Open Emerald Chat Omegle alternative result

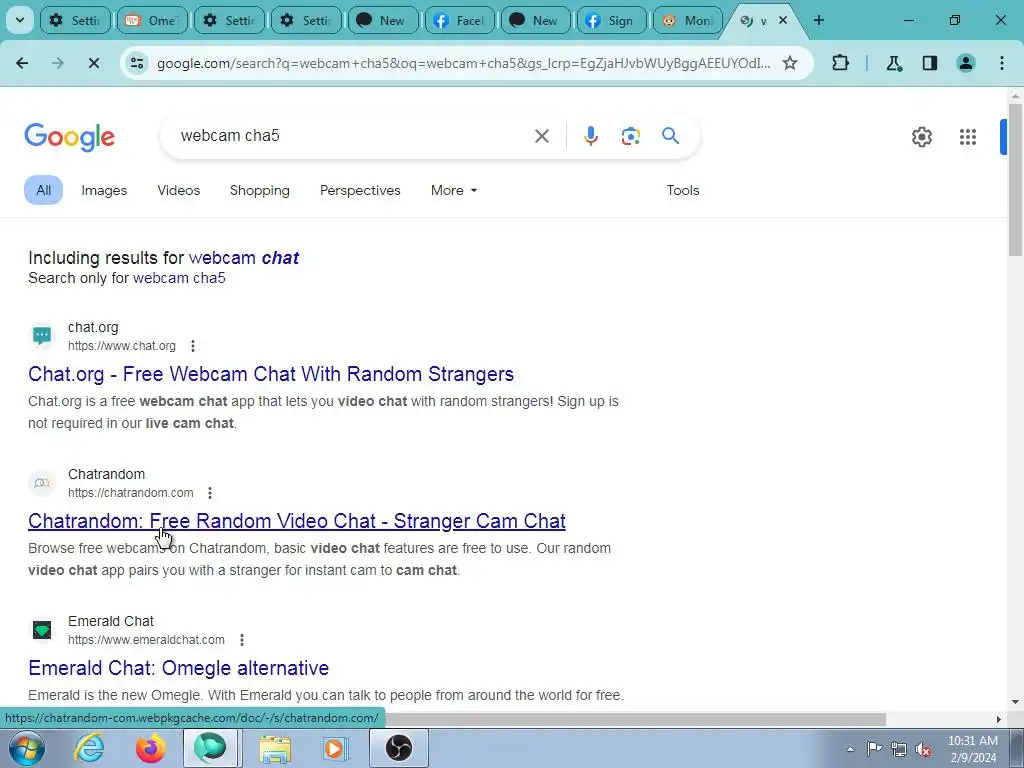tap(178, 667)
